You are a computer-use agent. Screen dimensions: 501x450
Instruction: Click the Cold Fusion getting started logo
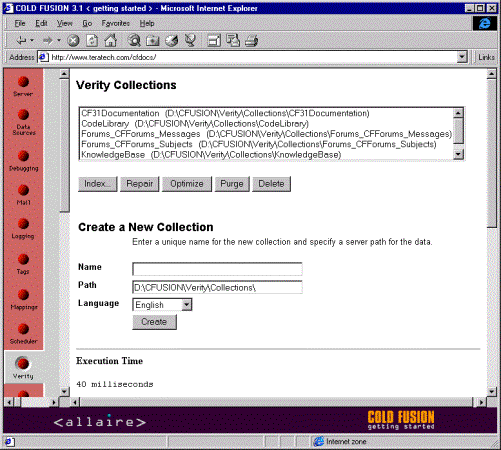point(401,420)
